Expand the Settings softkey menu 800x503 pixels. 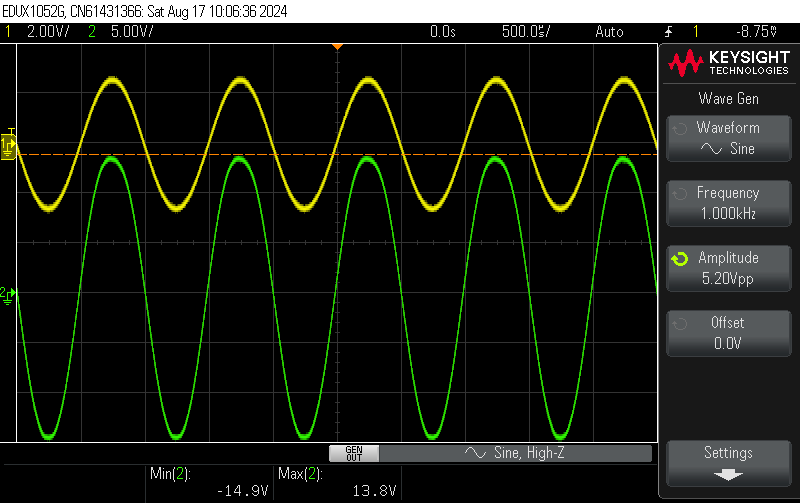728,462
